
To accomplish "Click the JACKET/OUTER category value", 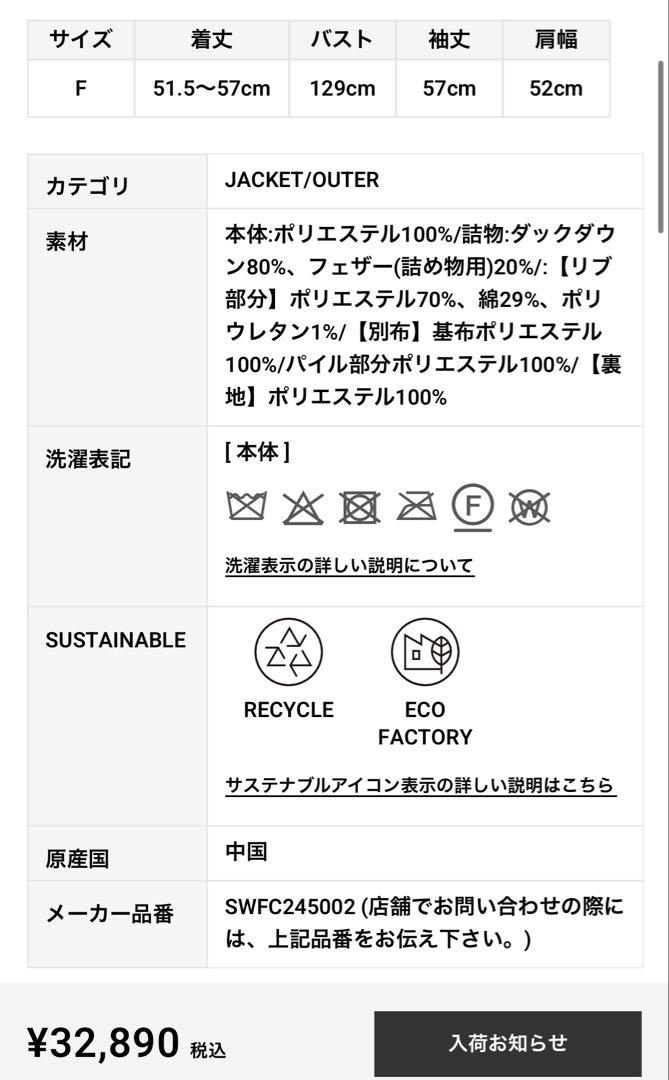I will coord(302,180).
